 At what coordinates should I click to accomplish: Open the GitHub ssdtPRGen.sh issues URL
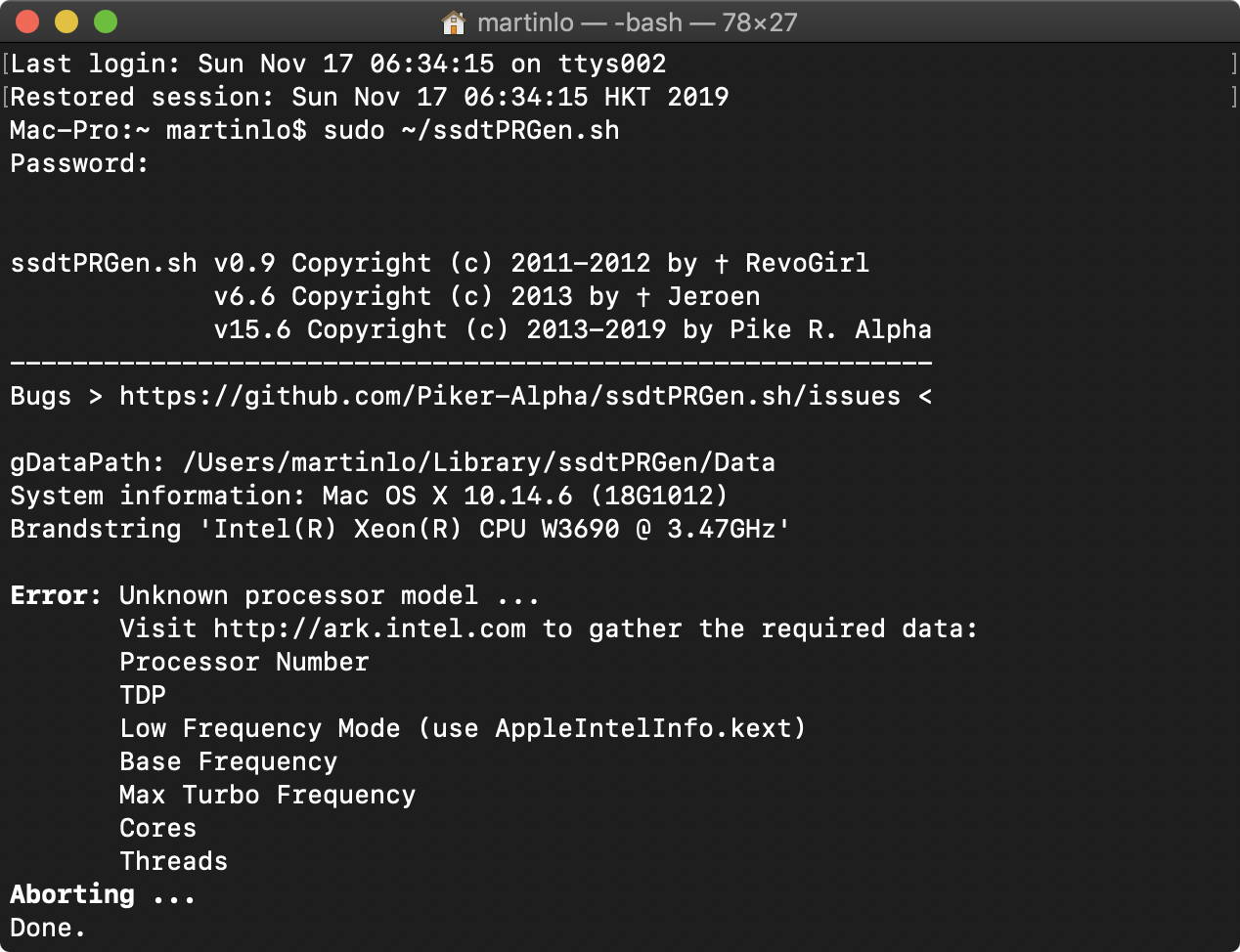pyautogui.click(x=509, y=396)
